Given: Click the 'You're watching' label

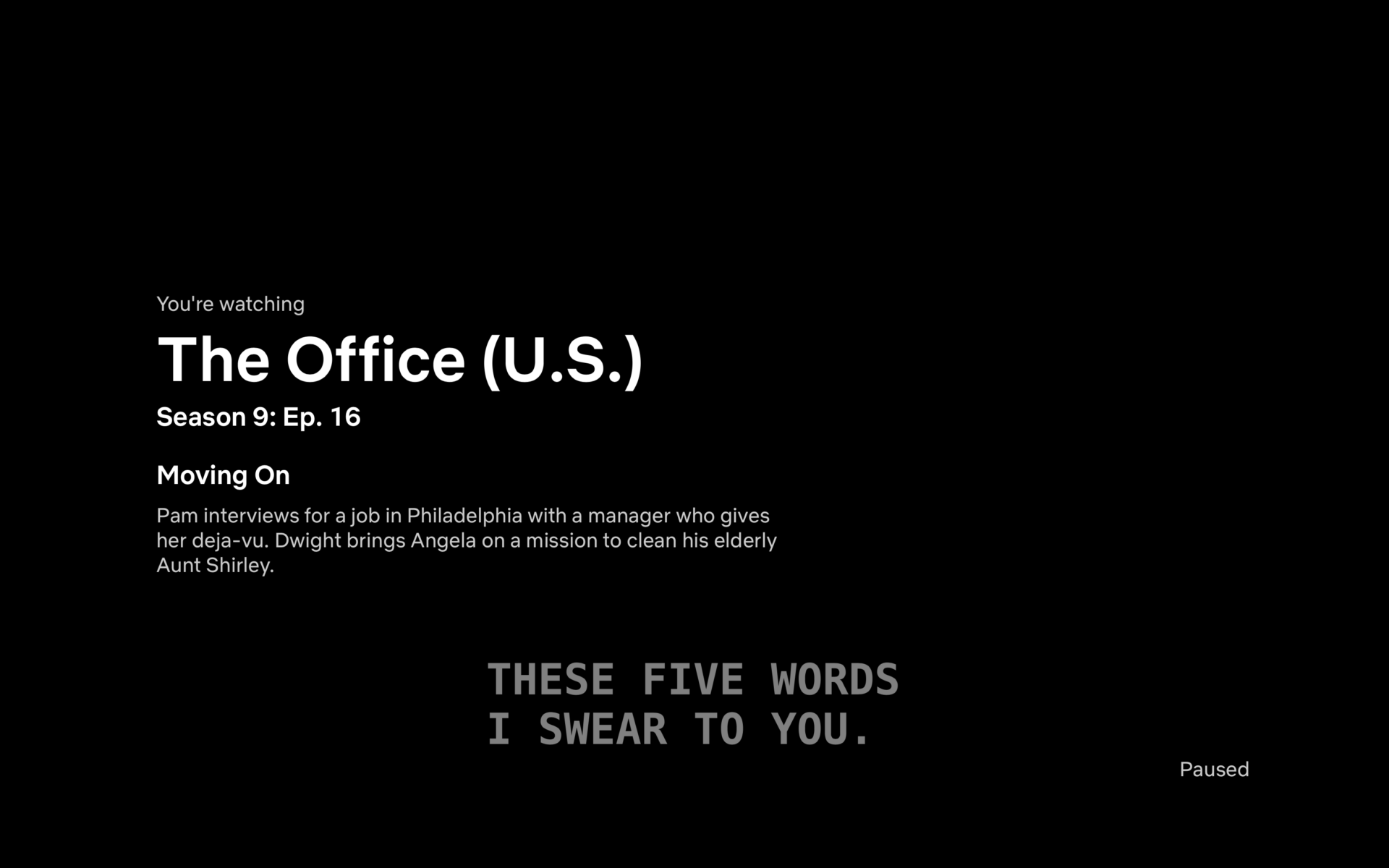Looking at the screenshot, I should coord(229,303).
